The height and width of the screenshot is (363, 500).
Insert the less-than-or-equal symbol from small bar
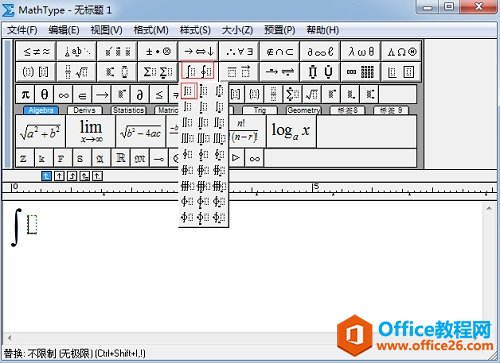click(159, 95)
